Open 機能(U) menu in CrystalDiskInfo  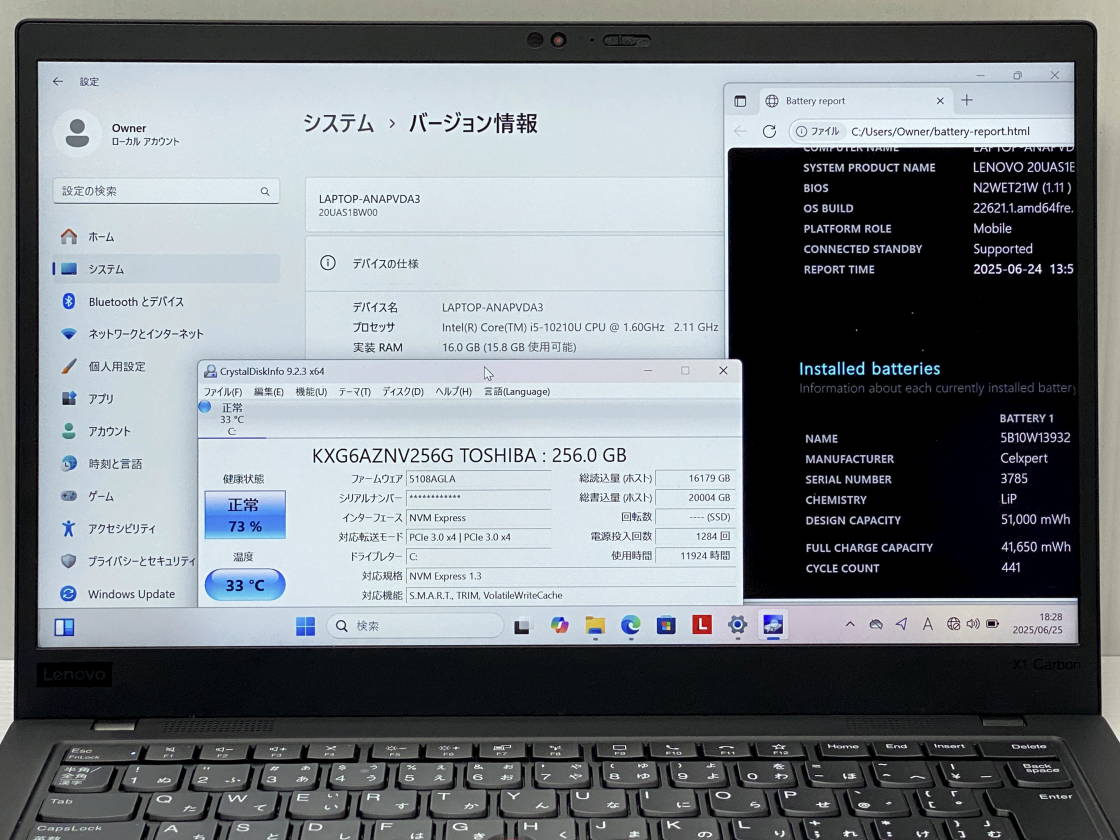311,391
